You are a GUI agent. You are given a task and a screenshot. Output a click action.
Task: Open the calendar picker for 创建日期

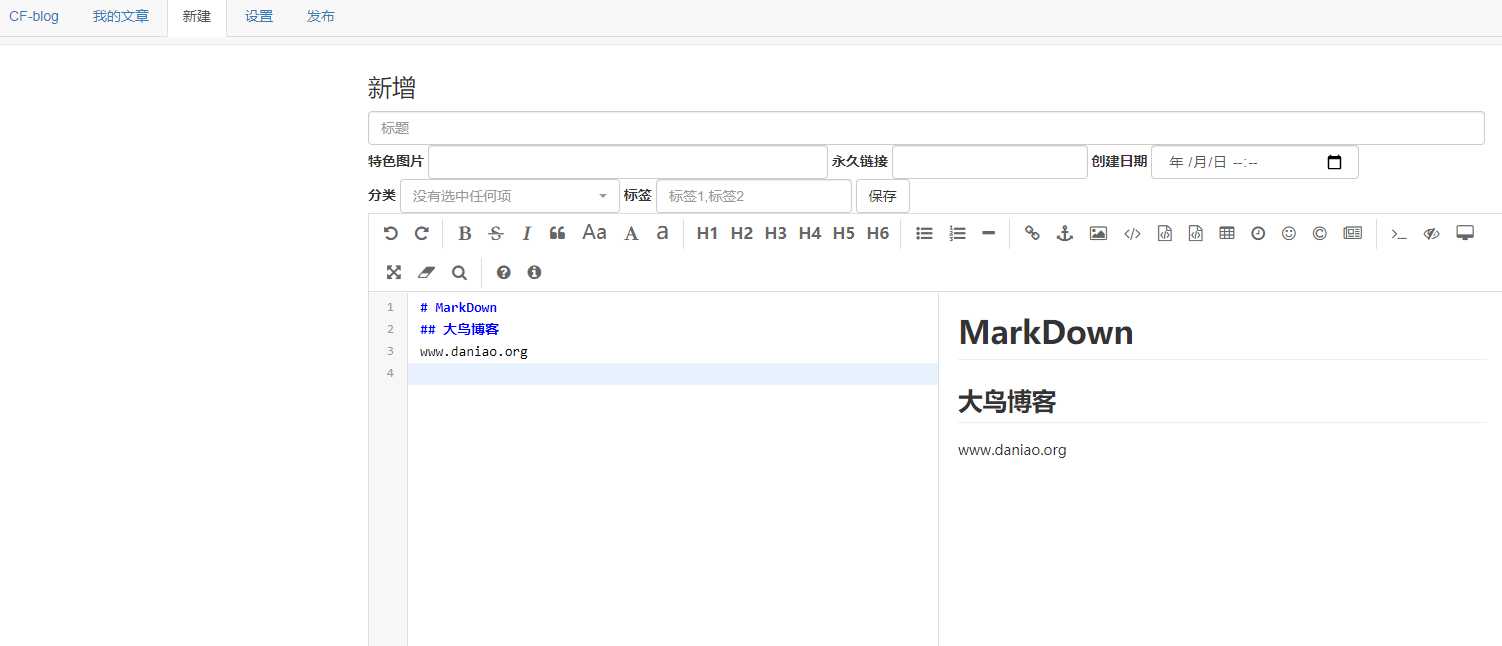click(x=1334, y=162)
